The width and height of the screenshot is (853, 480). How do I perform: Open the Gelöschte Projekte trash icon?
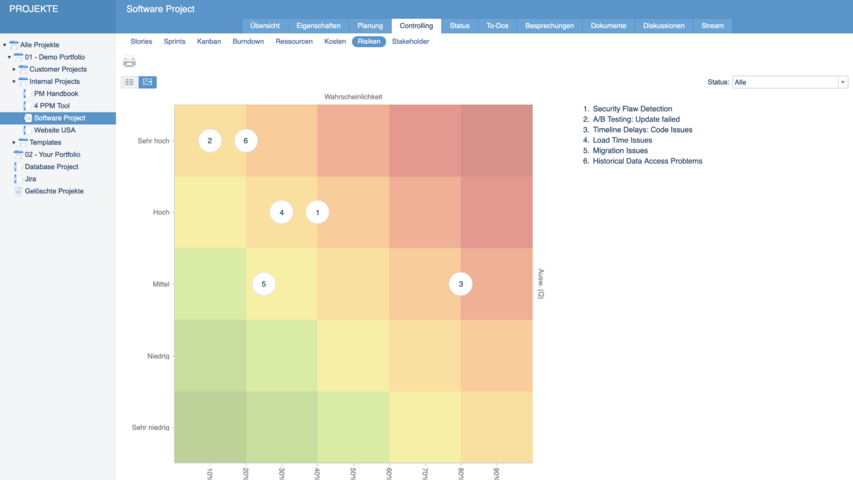17,191
